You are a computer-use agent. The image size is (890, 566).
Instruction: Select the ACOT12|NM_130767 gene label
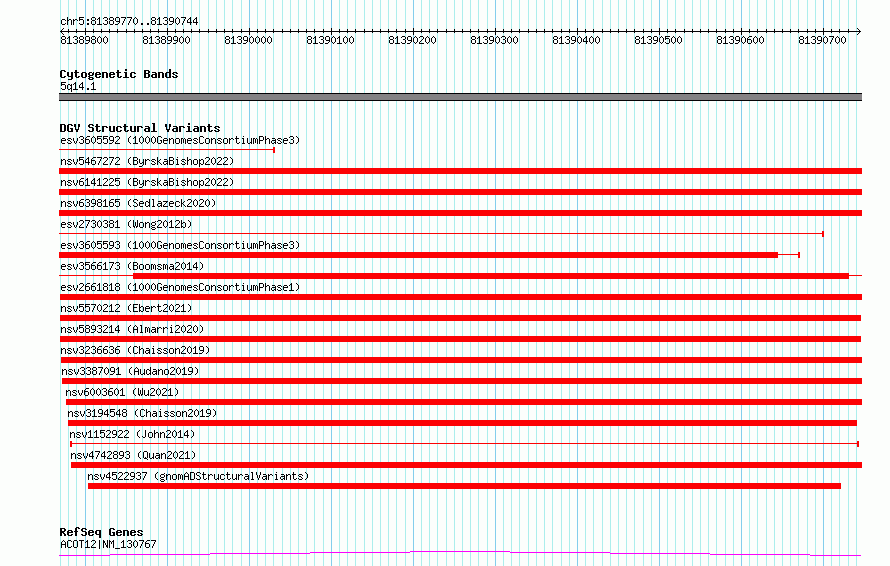pos(108,544)
